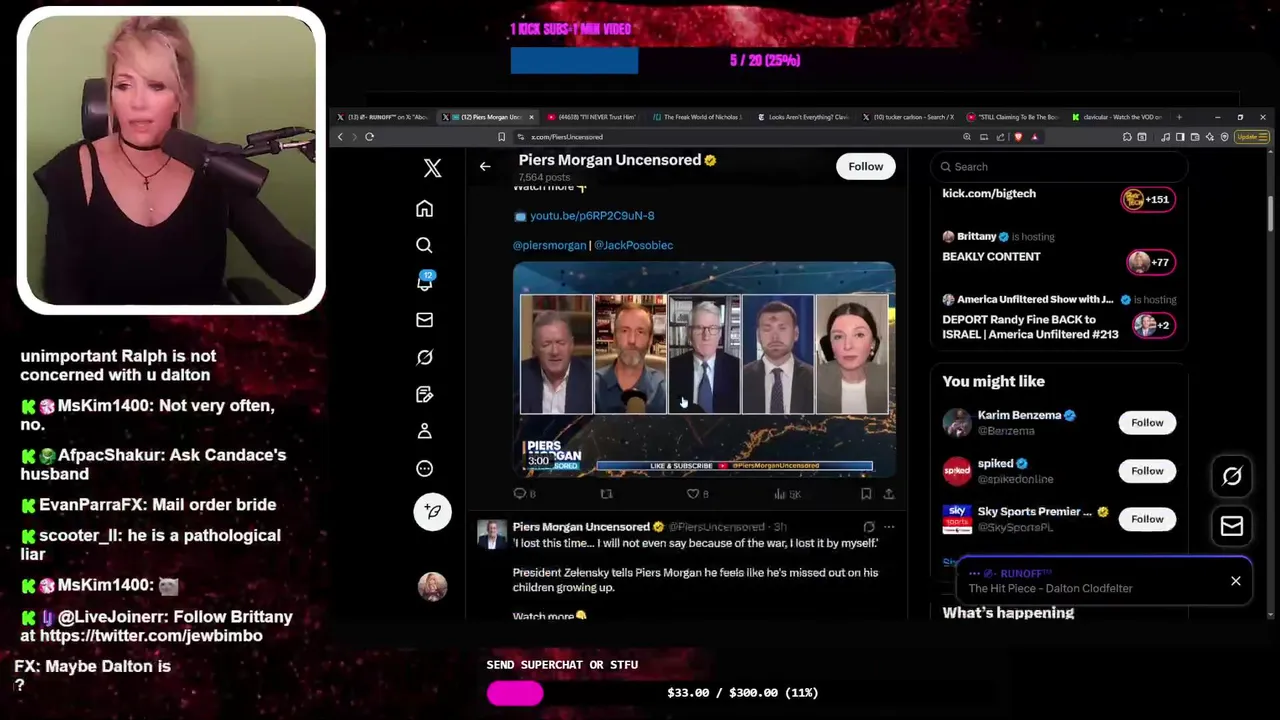Open @JackPosobiec mention link
The height and width of the screenshot is (720, 1280).
(x=633, y=245)
